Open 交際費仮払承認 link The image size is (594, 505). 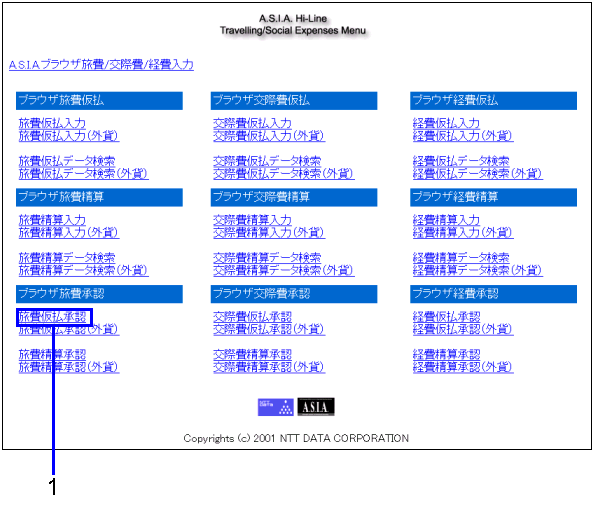point(252,317)
